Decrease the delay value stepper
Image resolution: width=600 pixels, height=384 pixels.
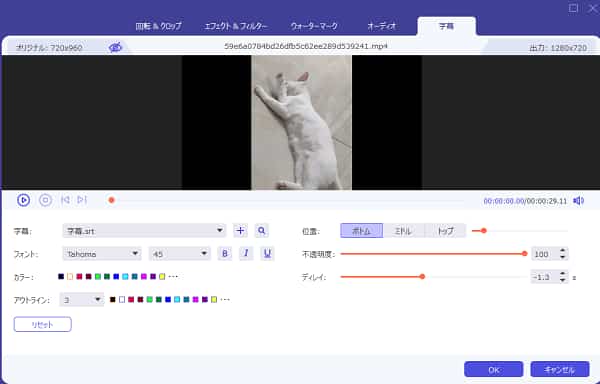562,280
